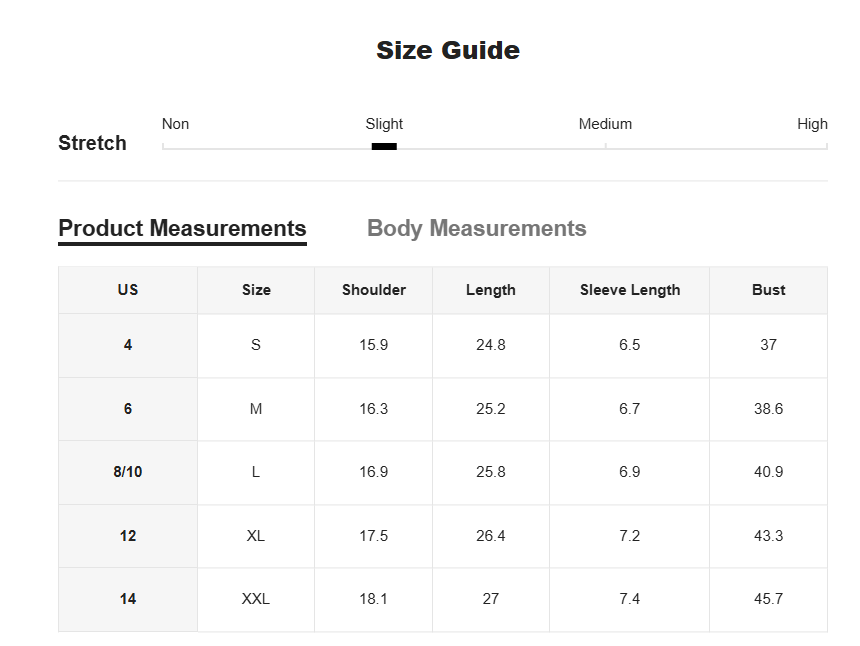Select the Product Measurements tab
Image resolution: width=860 pixels, height=646 pixels.
click(182, 229)
